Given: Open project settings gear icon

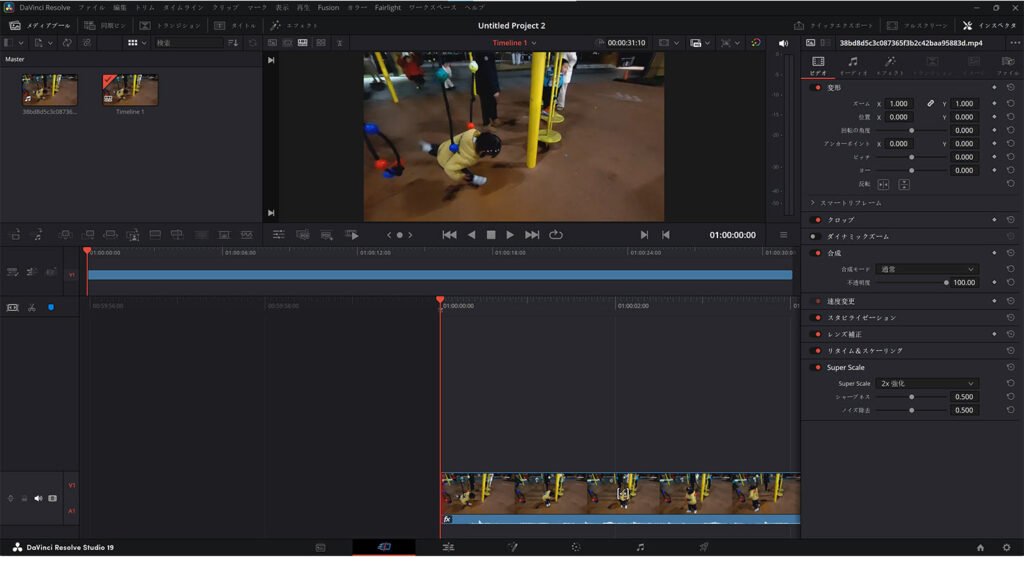Looking at the screenshot, I should [1006, 547].
